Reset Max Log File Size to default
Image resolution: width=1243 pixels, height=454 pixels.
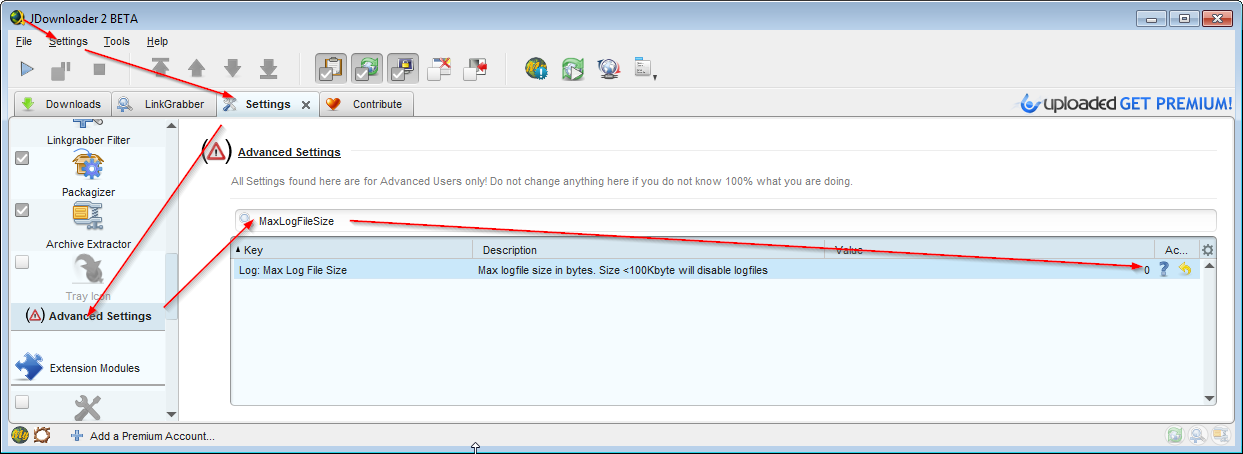[1185, 269]
